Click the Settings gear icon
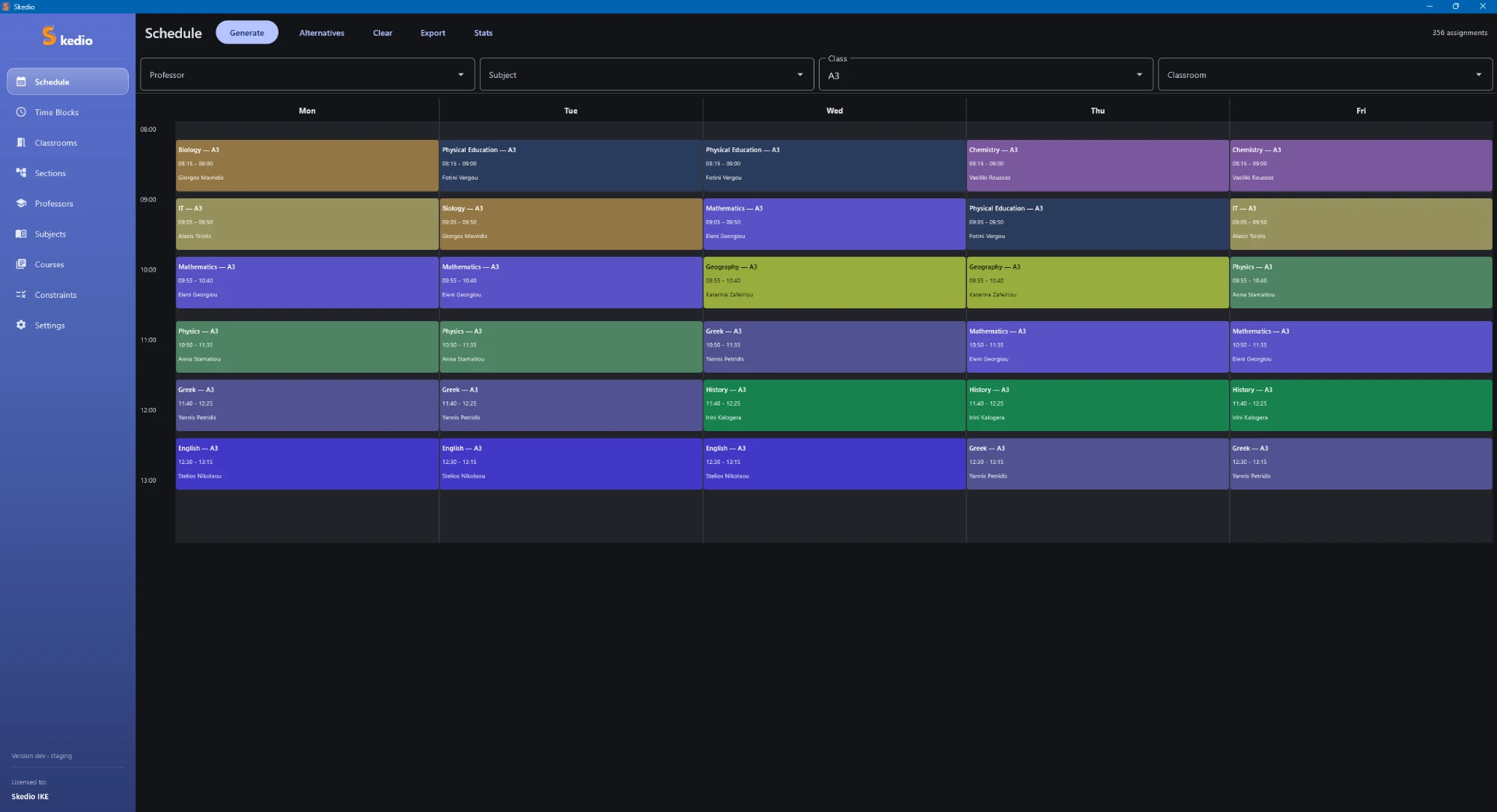1497x812 pixels. [21, 325]
